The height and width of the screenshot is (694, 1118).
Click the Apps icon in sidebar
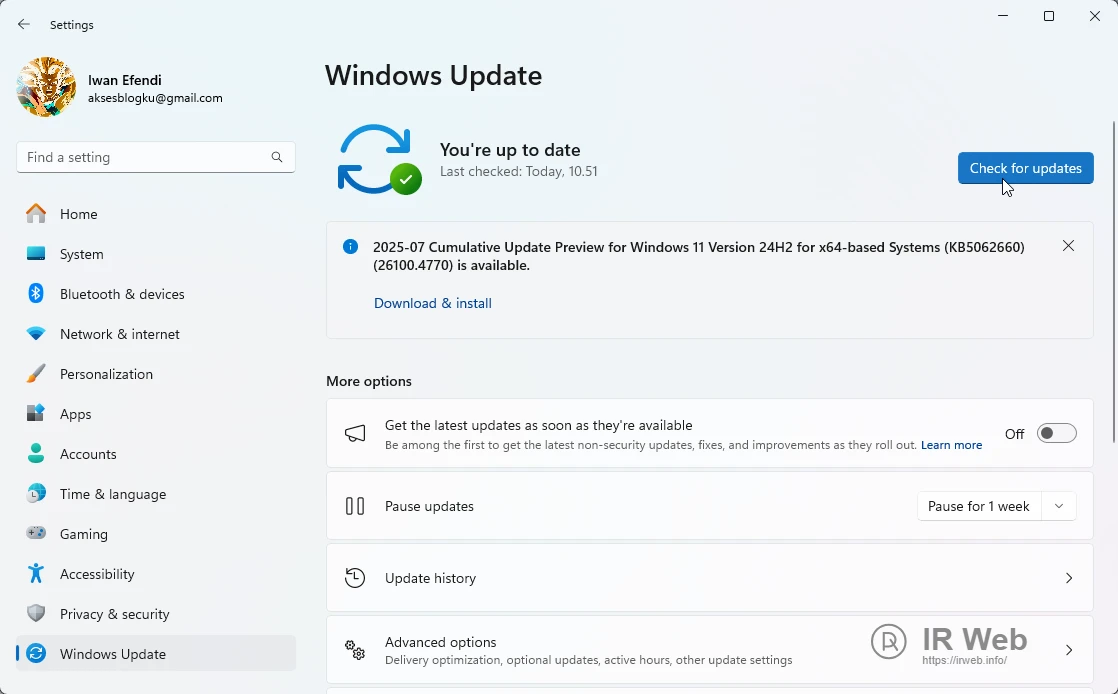point(36,413)
